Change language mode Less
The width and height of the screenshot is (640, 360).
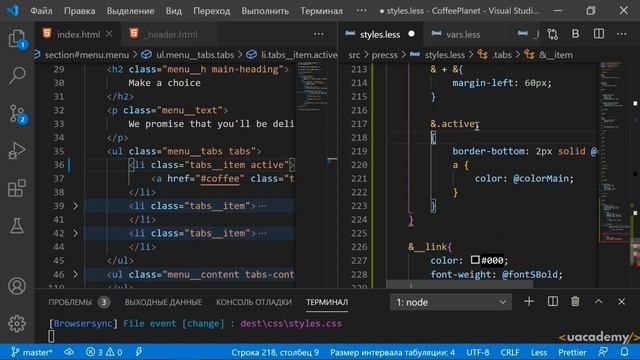pos(539,352)
